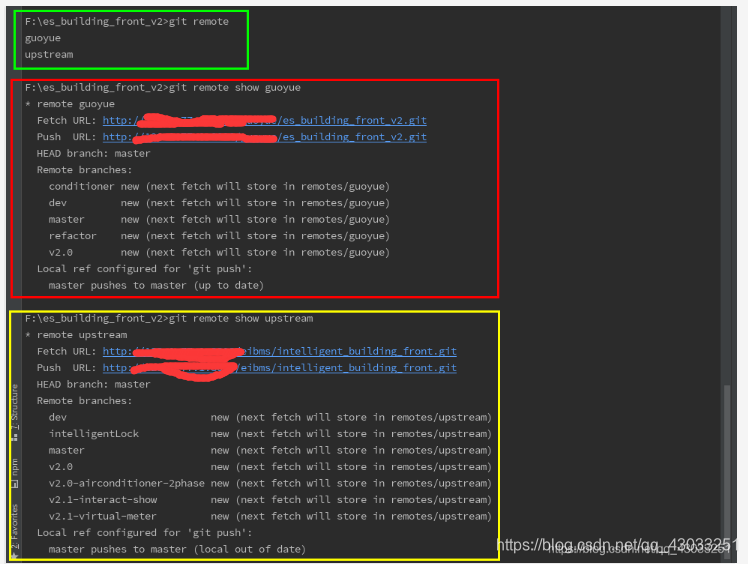Screen dimensions: 748x564
Task: Click the 'git remote show guoyue' command line
Action: (163, 87)
